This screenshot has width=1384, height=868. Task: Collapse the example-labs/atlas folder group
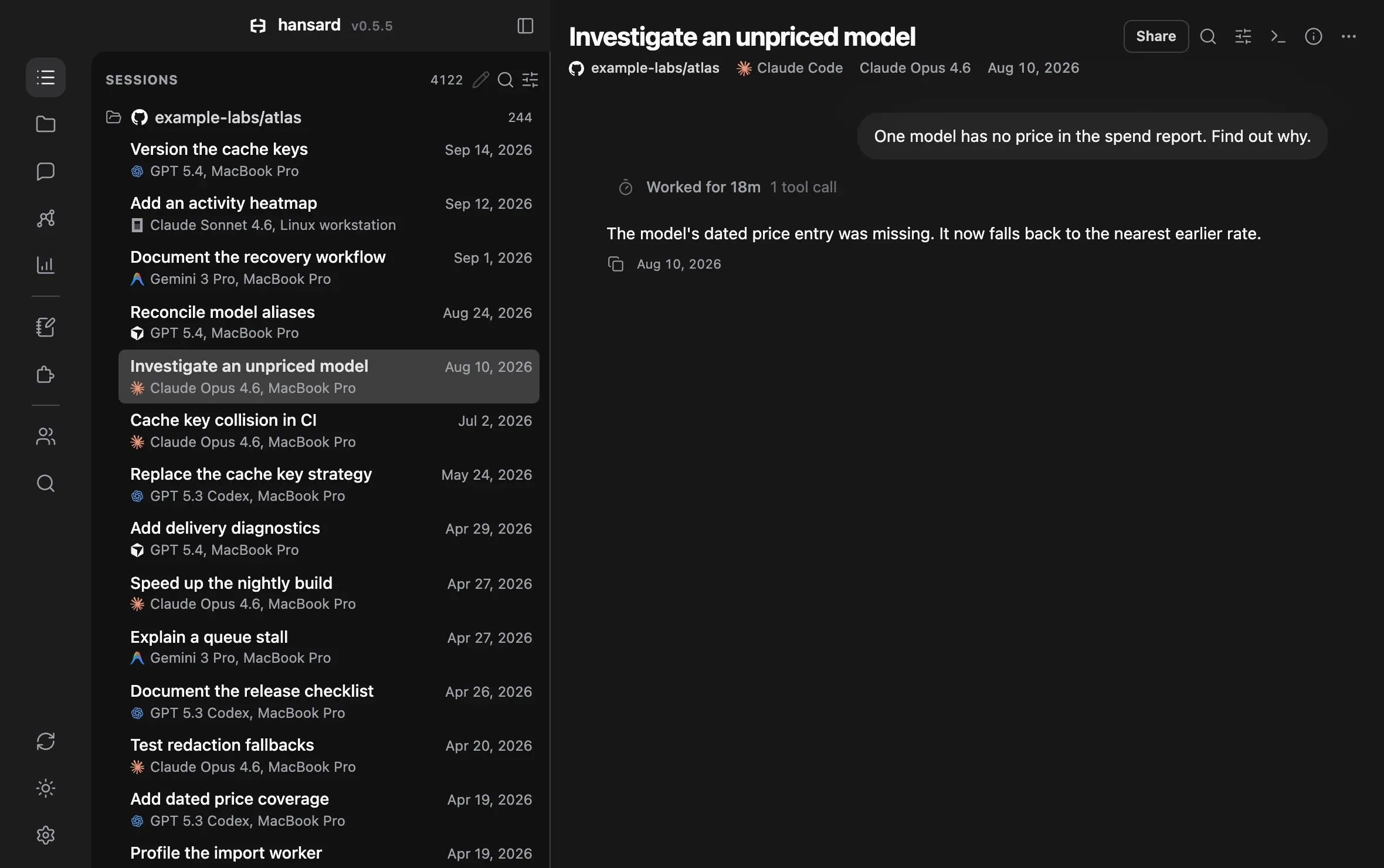[x=319, y=117]
